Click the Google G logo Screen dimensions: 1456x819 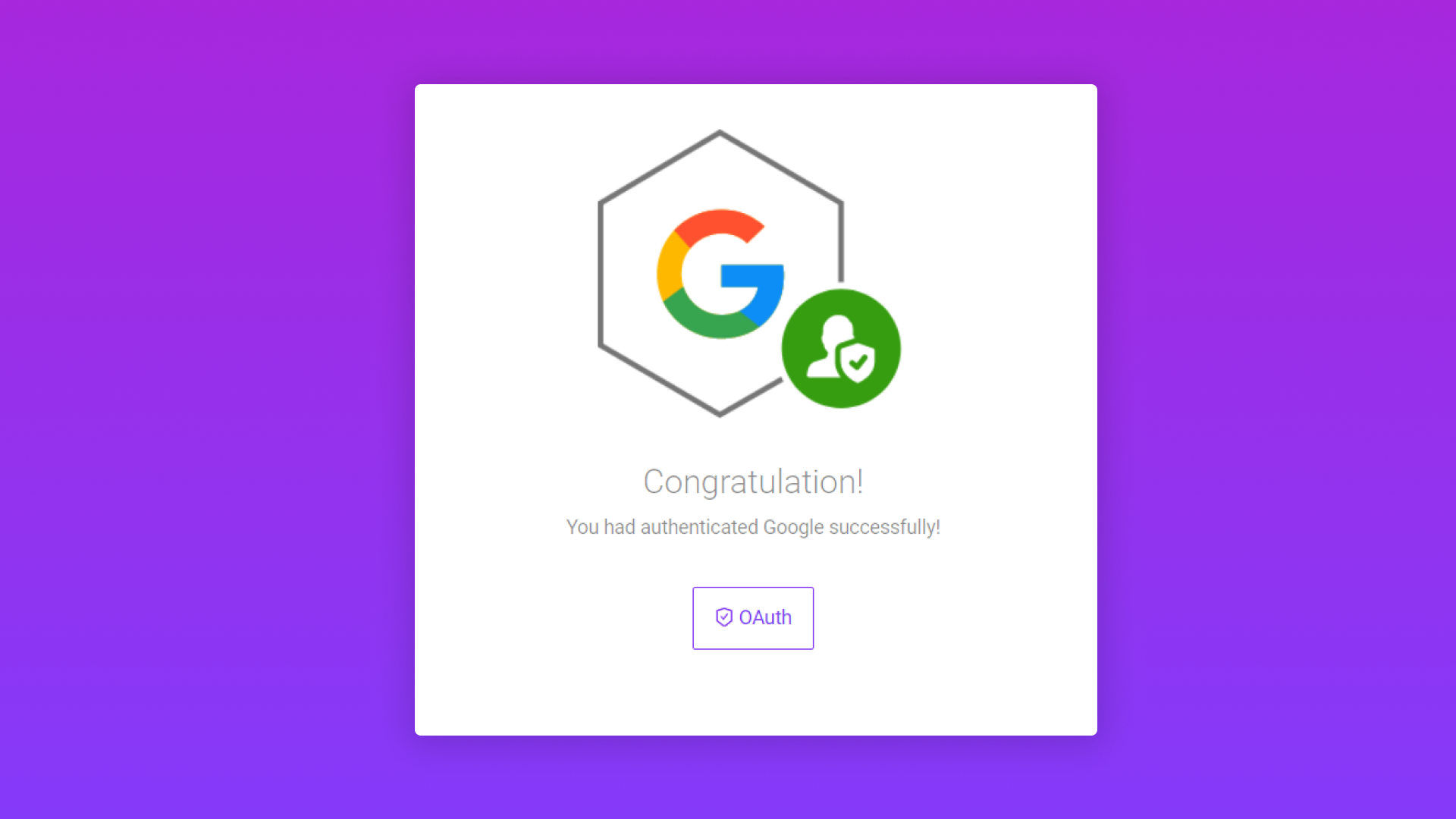[720, 274]
